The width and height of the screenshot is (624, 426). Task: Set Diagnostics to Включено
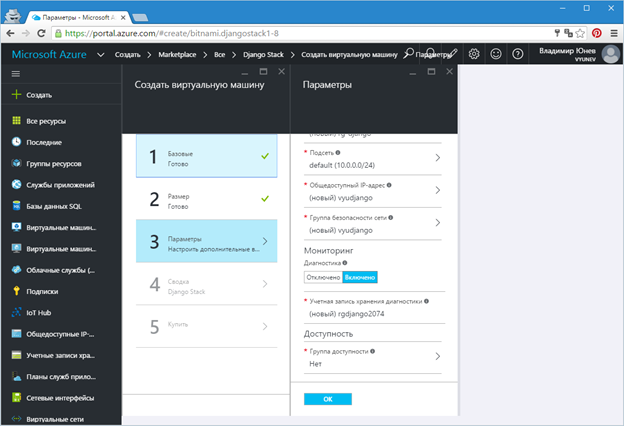tap(360, 277)
